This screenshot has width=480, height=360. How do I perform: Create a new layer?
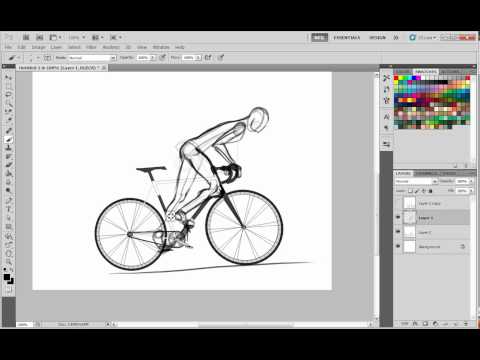click(455, 324)
